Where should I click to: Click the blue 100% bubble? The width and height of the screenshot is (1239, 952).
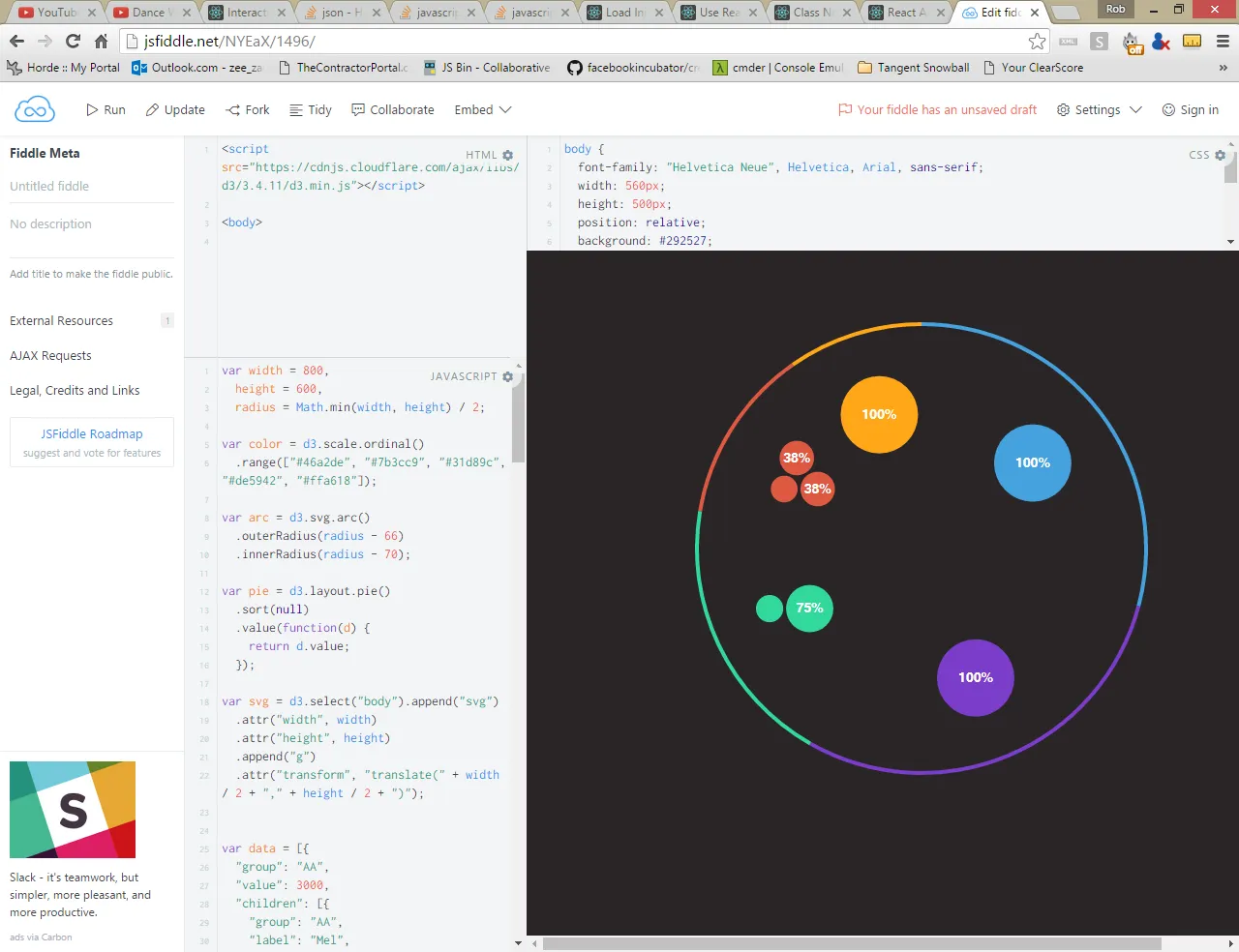1033,462
